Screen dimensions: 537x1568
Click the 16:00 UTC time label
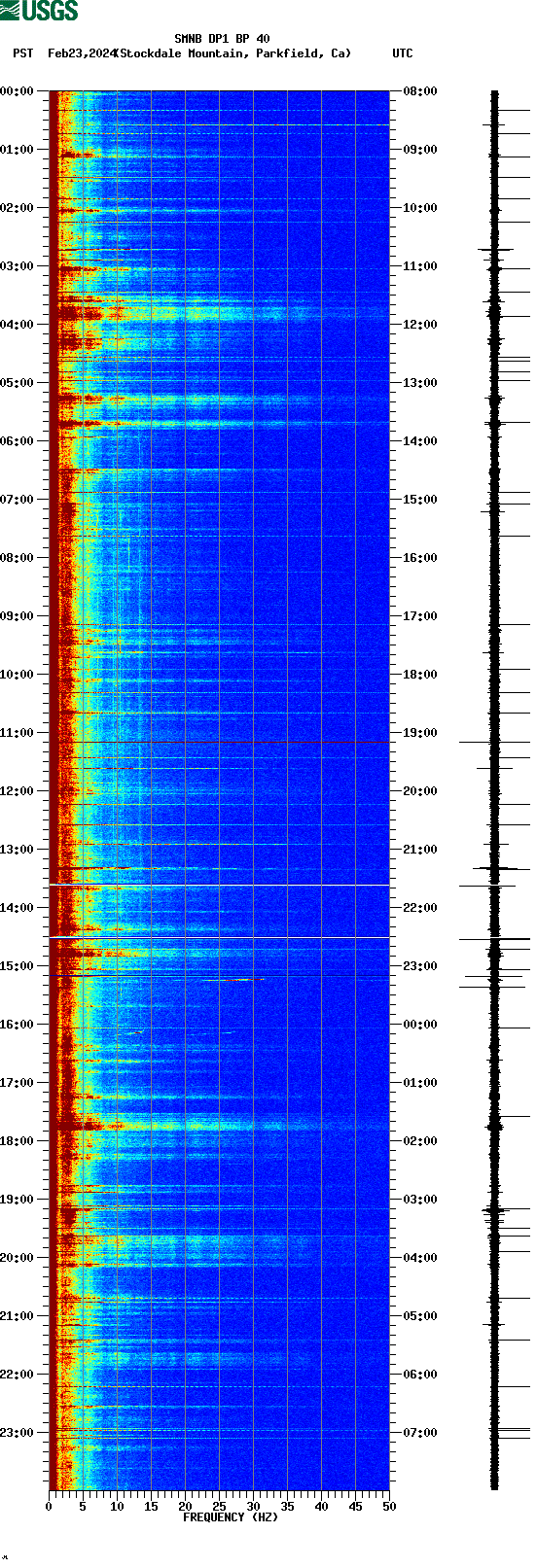[x=420, y=558]
